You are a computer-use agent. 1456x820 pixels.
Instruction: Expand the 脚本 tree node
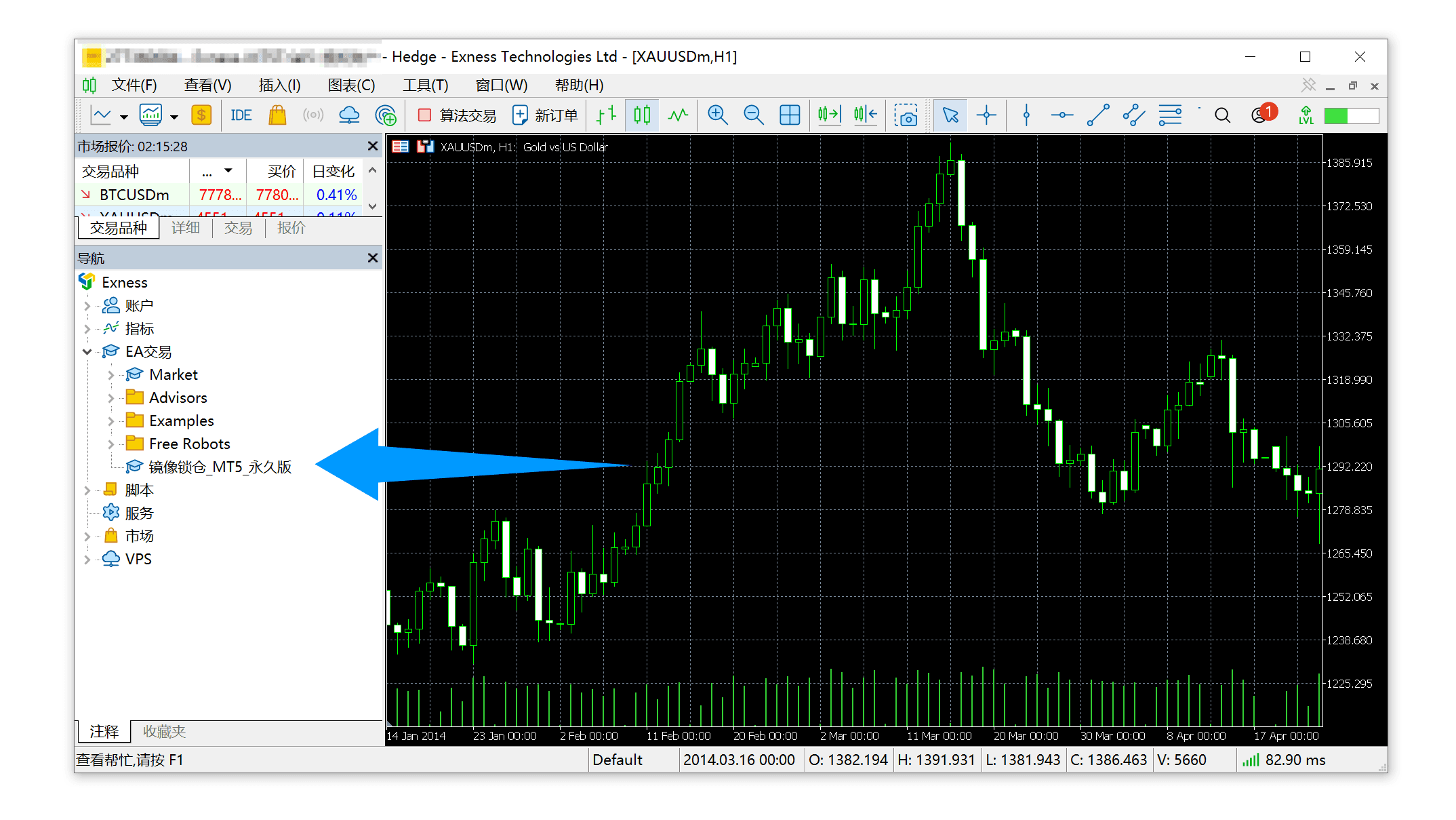(87, 490)
